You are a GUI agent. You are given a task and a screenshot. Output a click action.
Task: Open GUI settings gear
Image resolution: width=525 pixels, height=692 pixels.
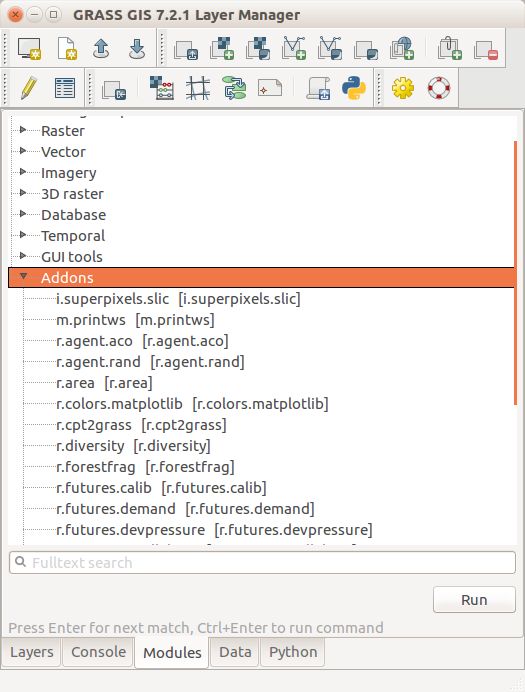(x=403, y=88)
